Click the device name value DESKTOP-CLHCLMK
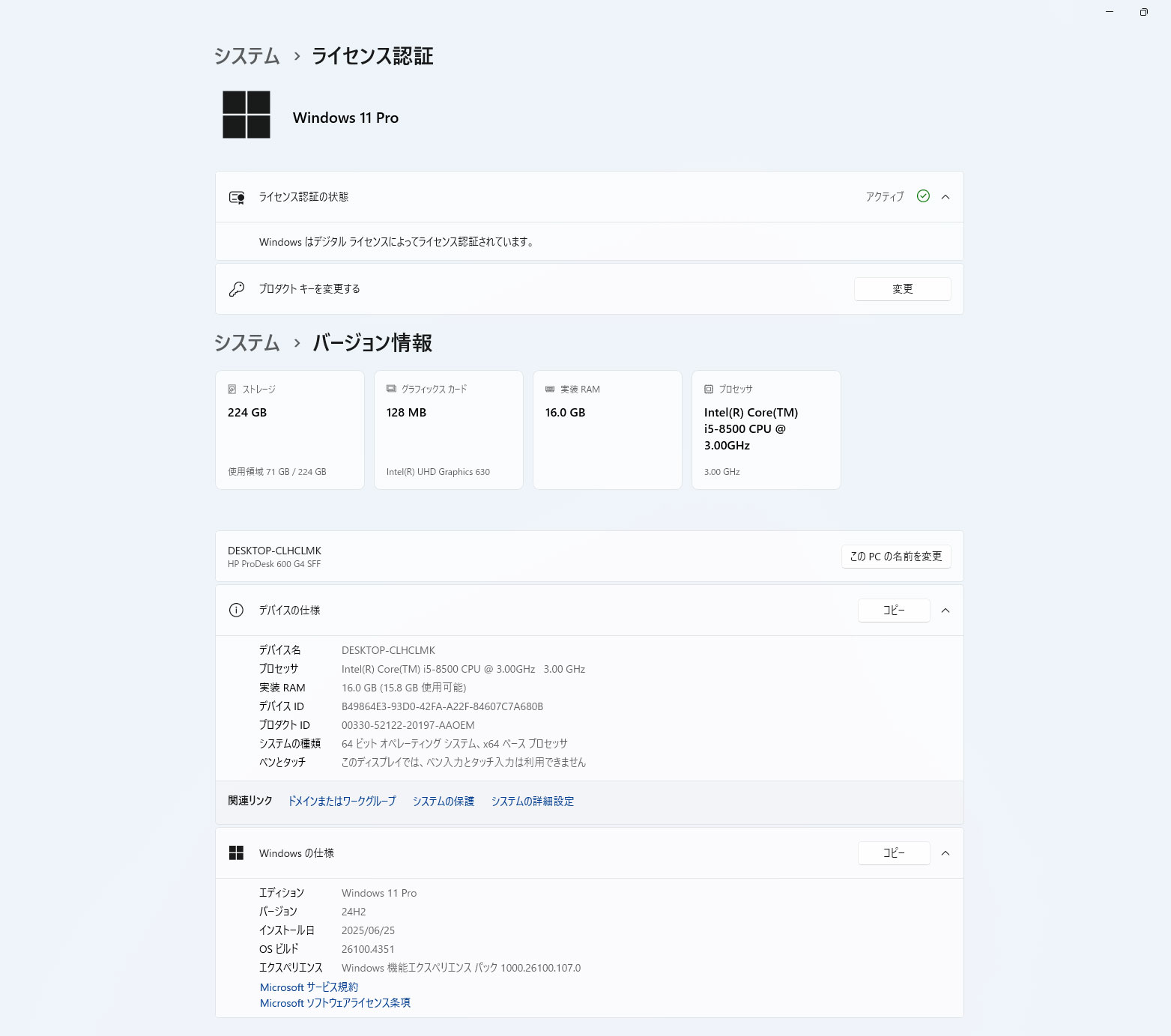 click(388, 650)
